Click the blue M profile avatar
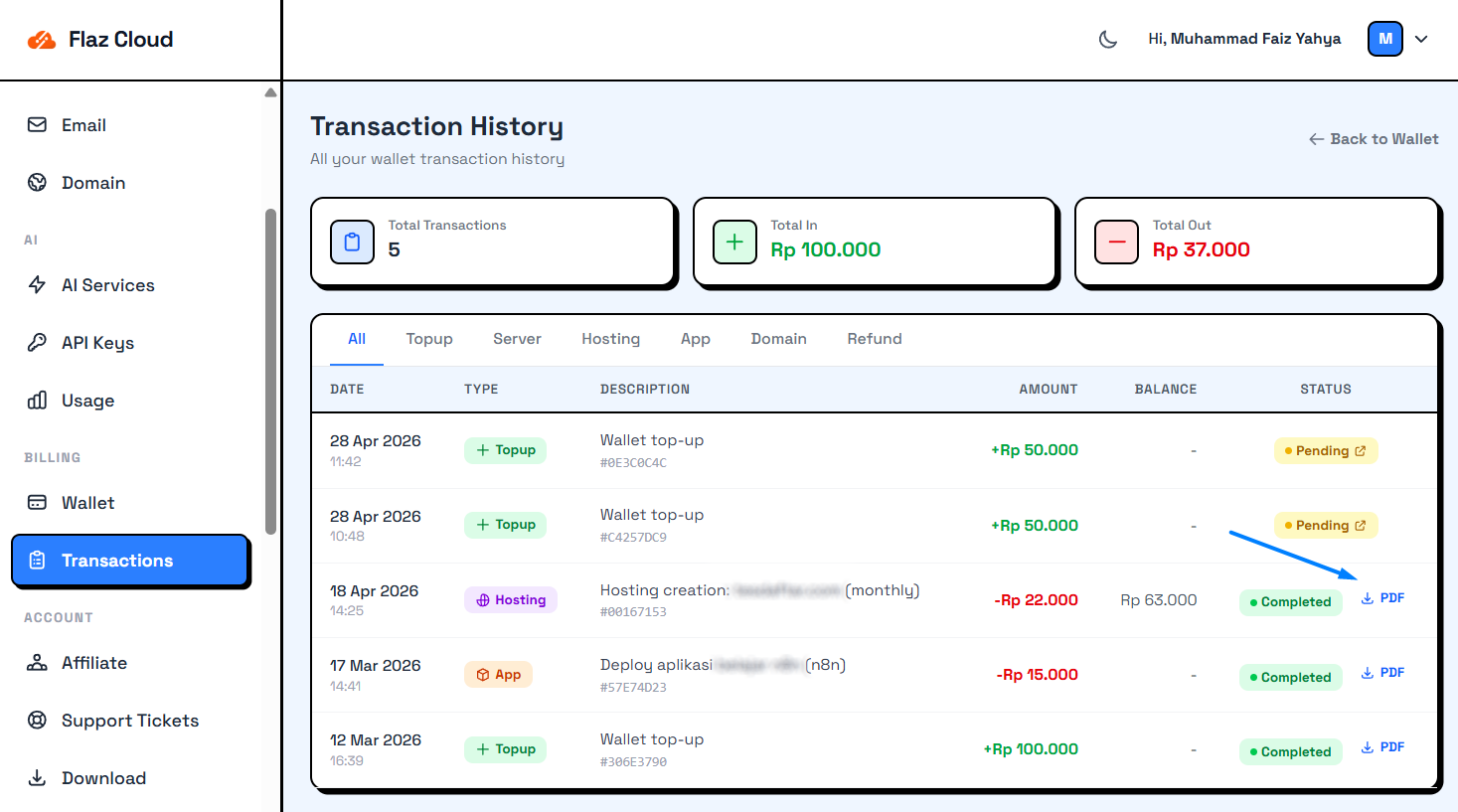Viewport: 1458px width, 812px height. [x=1384, y=39]
